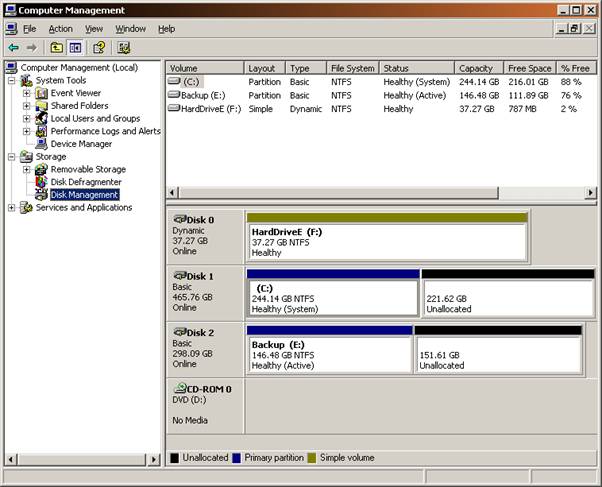The height and width of the screenshot is (487, 602).
Task: Click the Storage node icon
Action: click(26, 157)
